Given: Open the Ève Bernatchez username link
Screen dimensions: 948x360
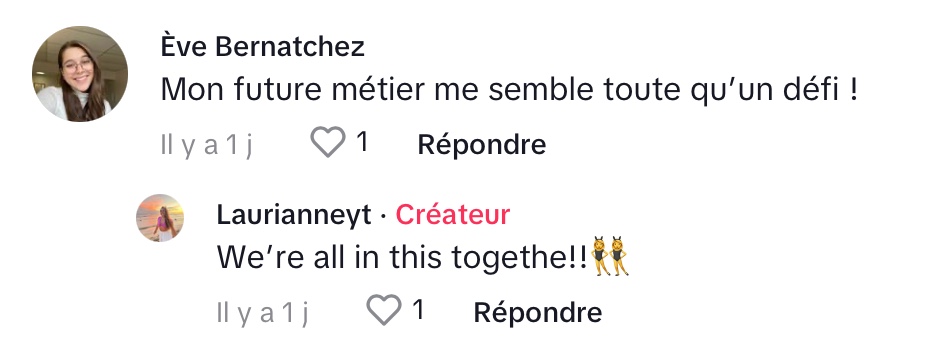Looking at the screenshot, I should [263, 46].
